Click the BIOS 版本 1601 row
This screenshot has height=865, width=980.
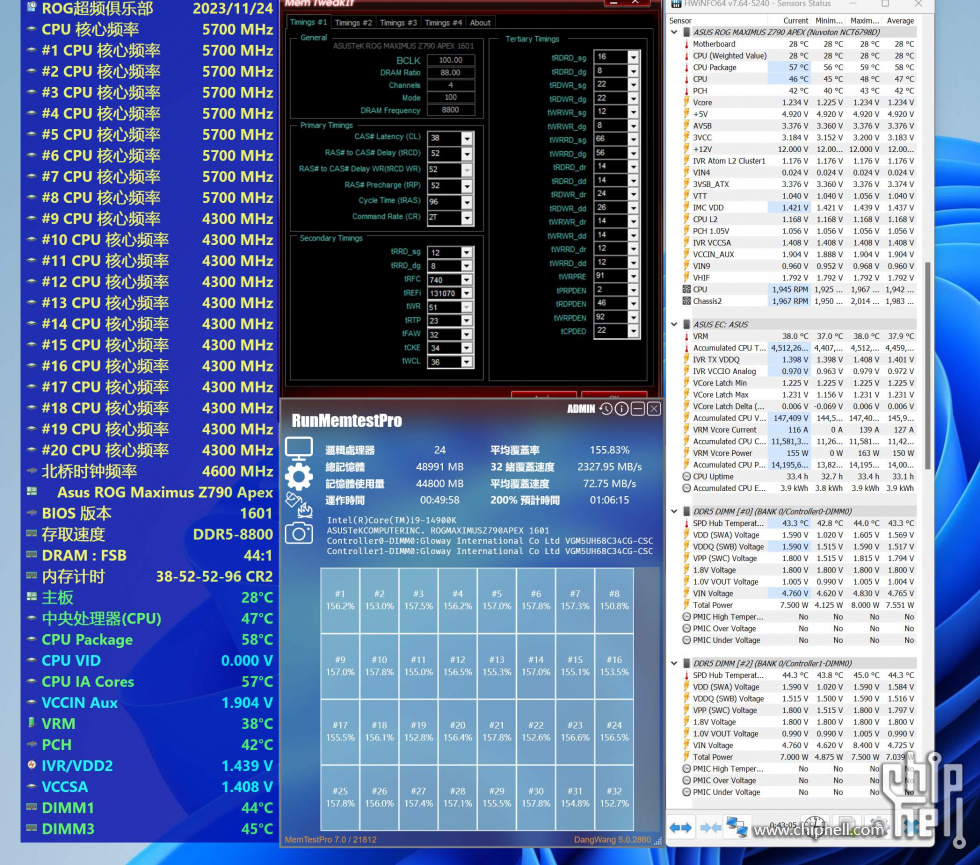click(x=149, y=513)
